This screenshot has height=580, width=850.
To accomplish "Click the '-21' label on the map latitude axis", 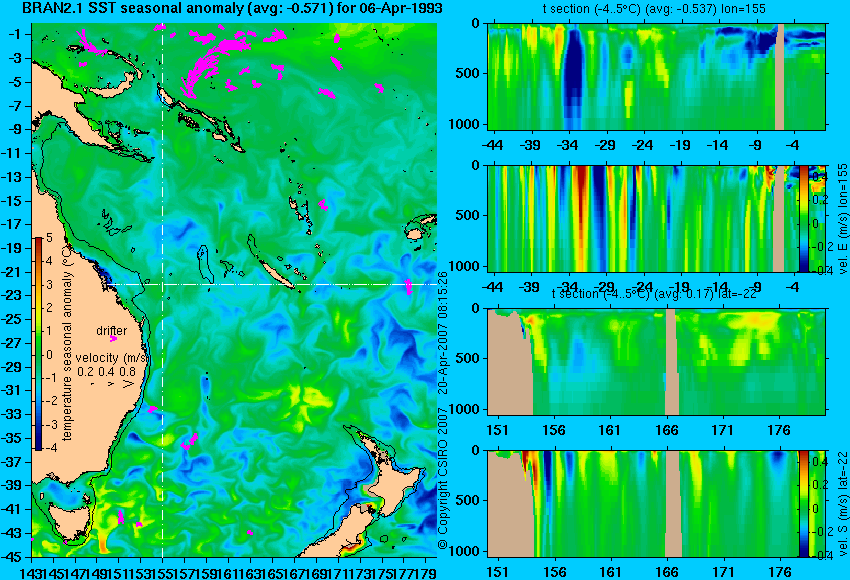I will pos(12,272).
